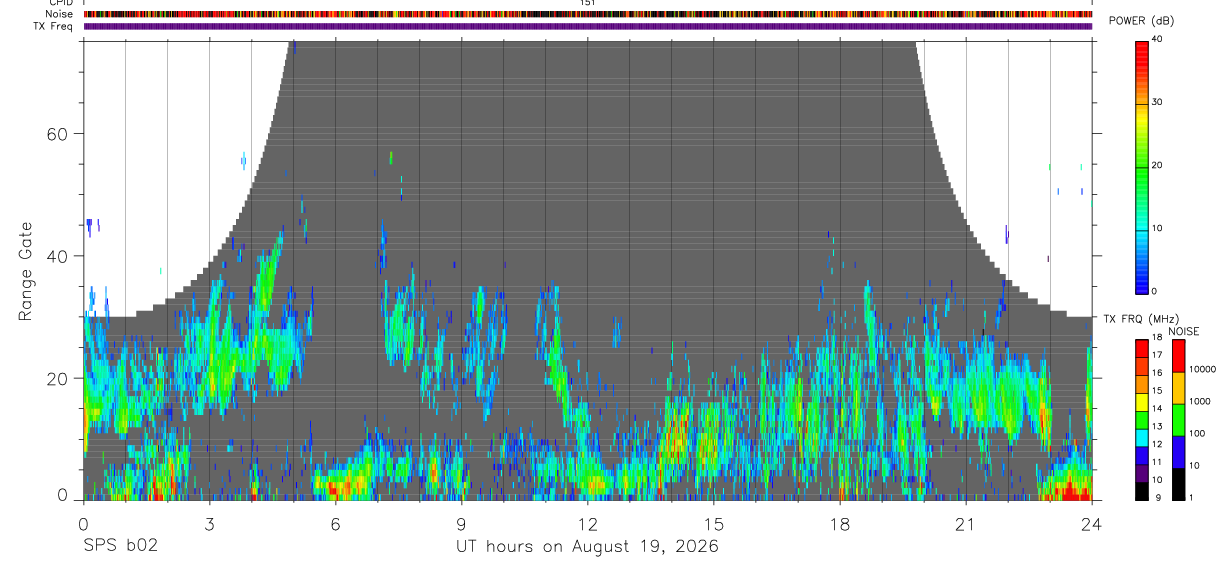Select the red top of the power color bar

click(x=1141, y=48)
